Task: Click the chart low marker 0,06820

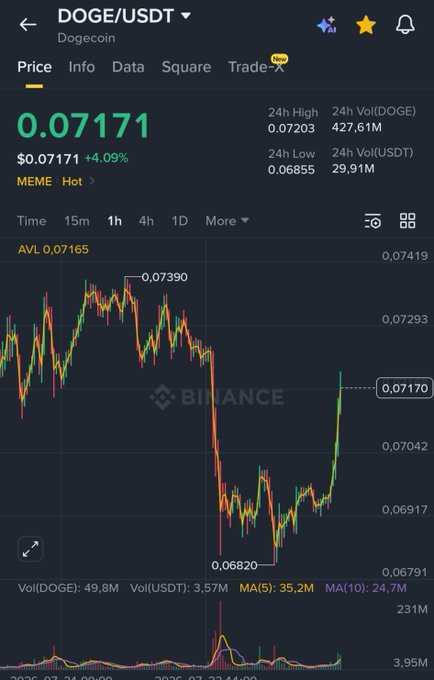Action: click(234, 566)
